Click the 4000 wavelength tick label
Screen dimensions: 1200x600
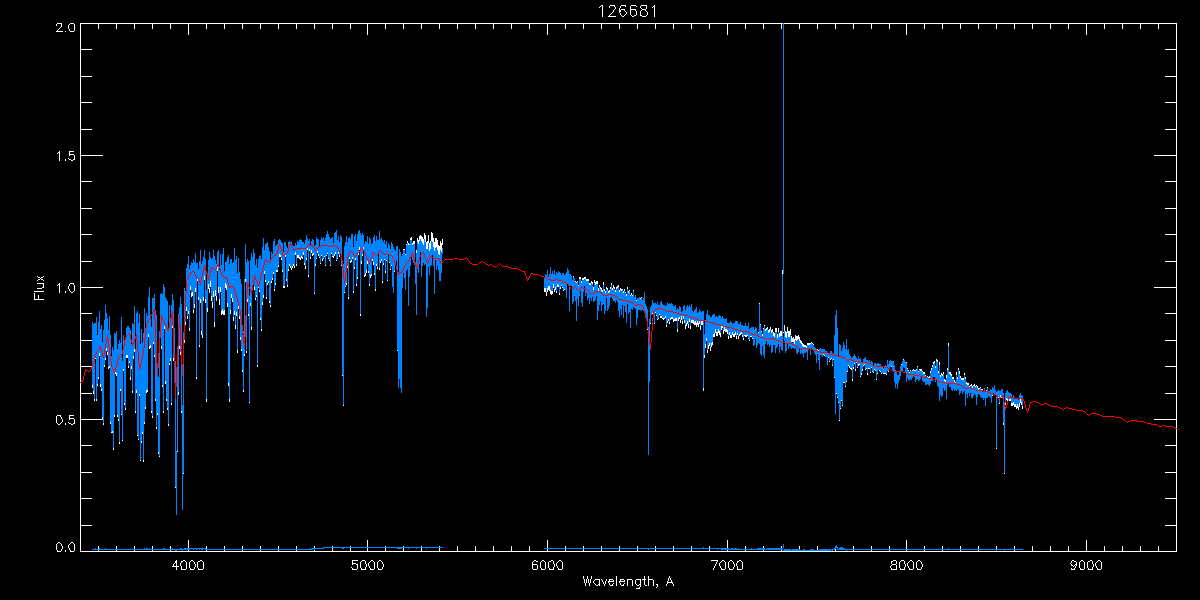(x=187, y=565)
